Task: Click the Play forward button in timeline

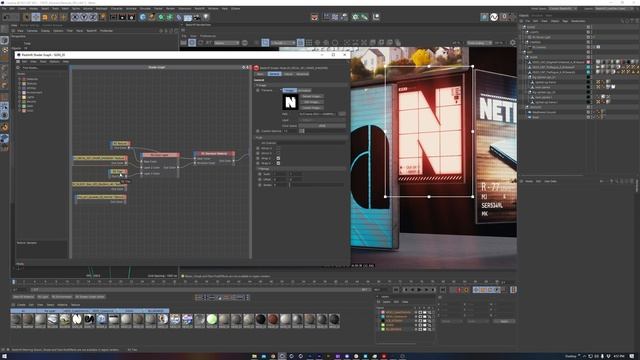Action: click(x=419, y=290)
